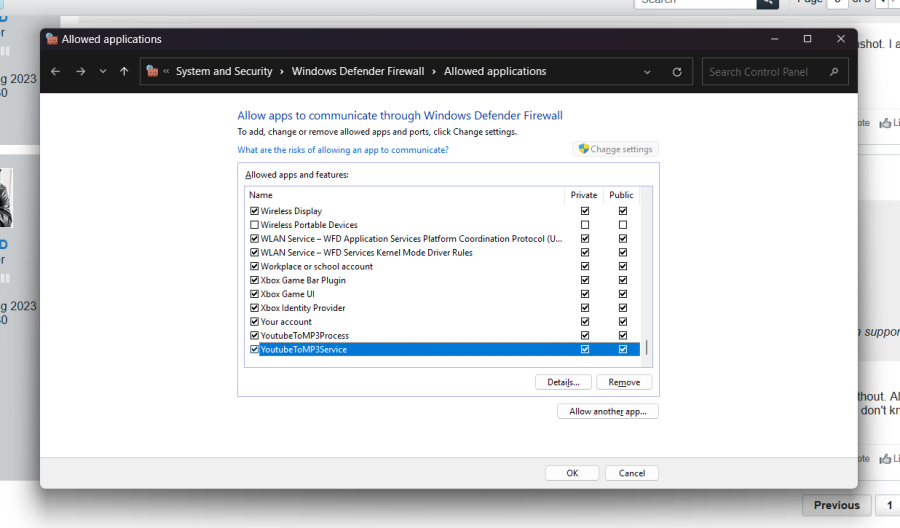Open the risks of allowing apps link
Image resolution: width=900 pixels, height=528 pixels.
(x=342, y=150)
